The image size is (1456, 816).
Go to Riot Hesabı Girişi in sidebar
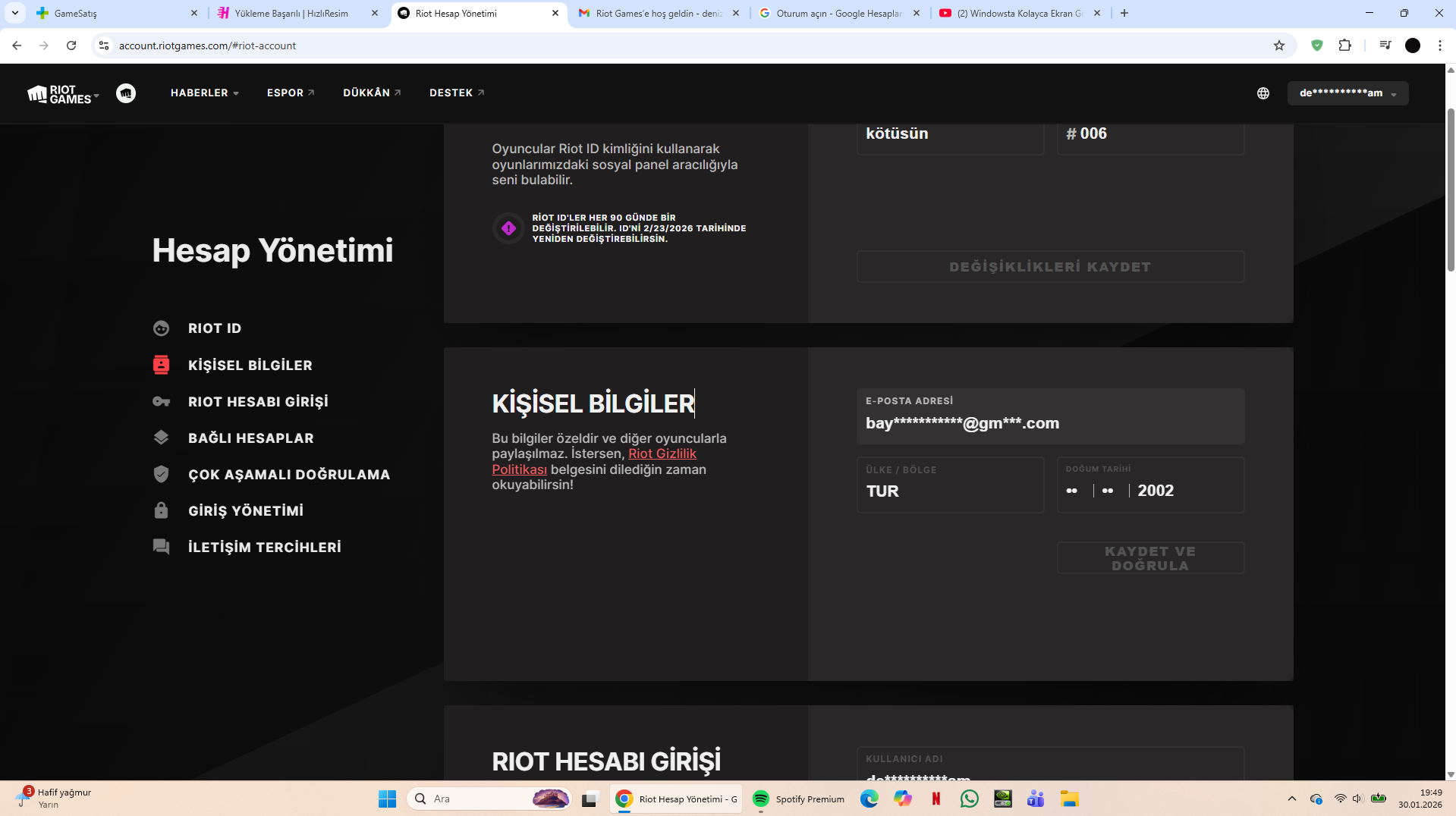pos(258,401)
